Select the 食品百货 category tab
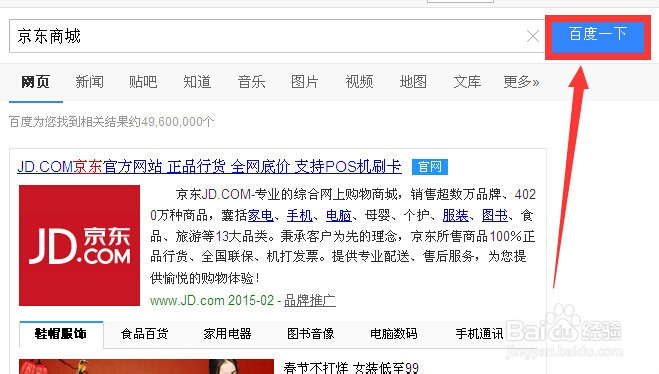 pyautogui.click(x=145, y=334)
